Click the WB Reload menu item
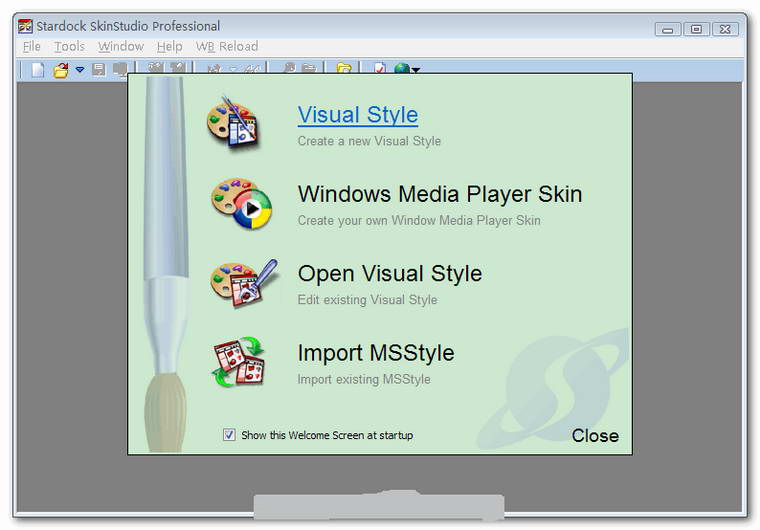This screenshot has width=760, height=530. [x=227, y=47]
